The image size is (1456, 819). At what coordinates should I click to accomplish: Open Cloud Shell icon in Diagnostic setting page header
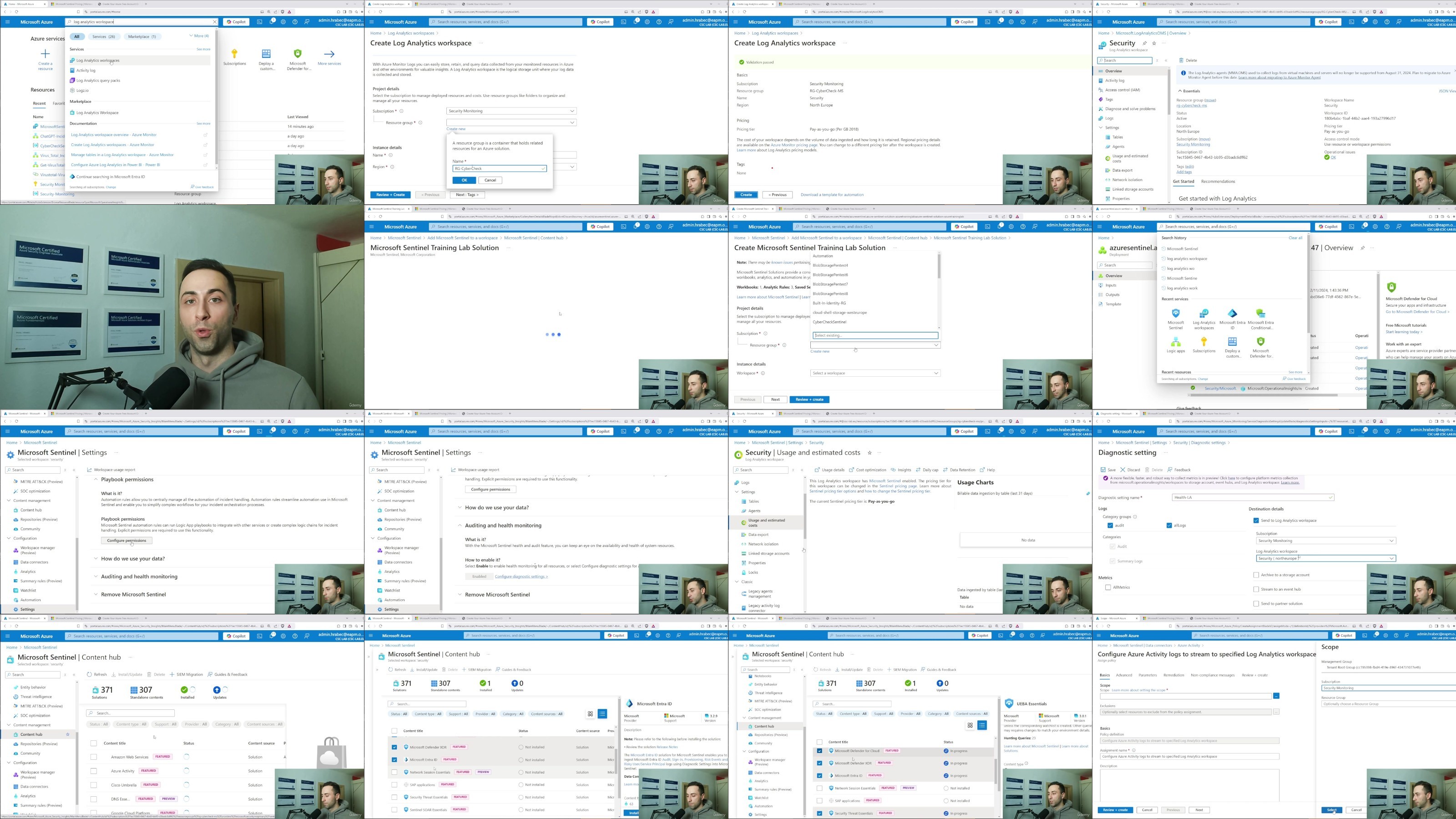click(x=1351, y=431)
